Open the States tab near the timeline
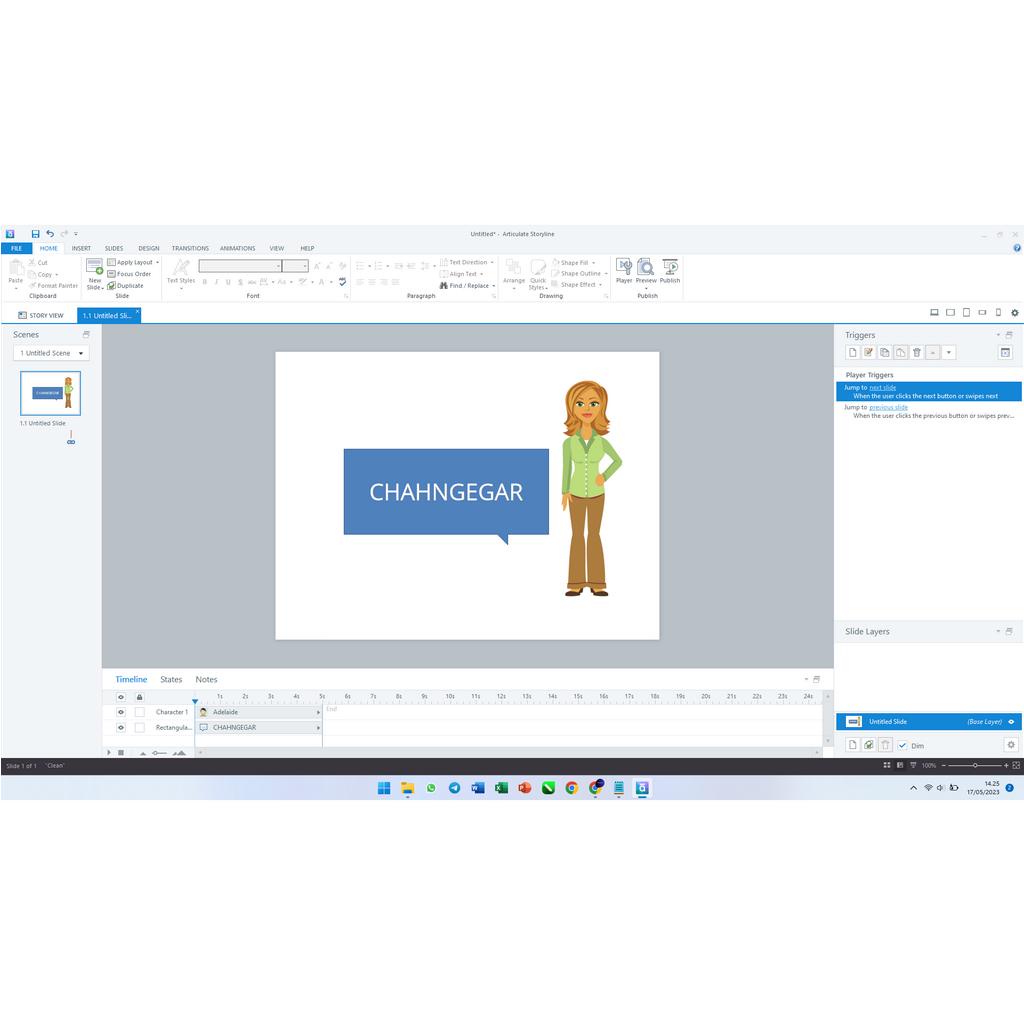 171,679
